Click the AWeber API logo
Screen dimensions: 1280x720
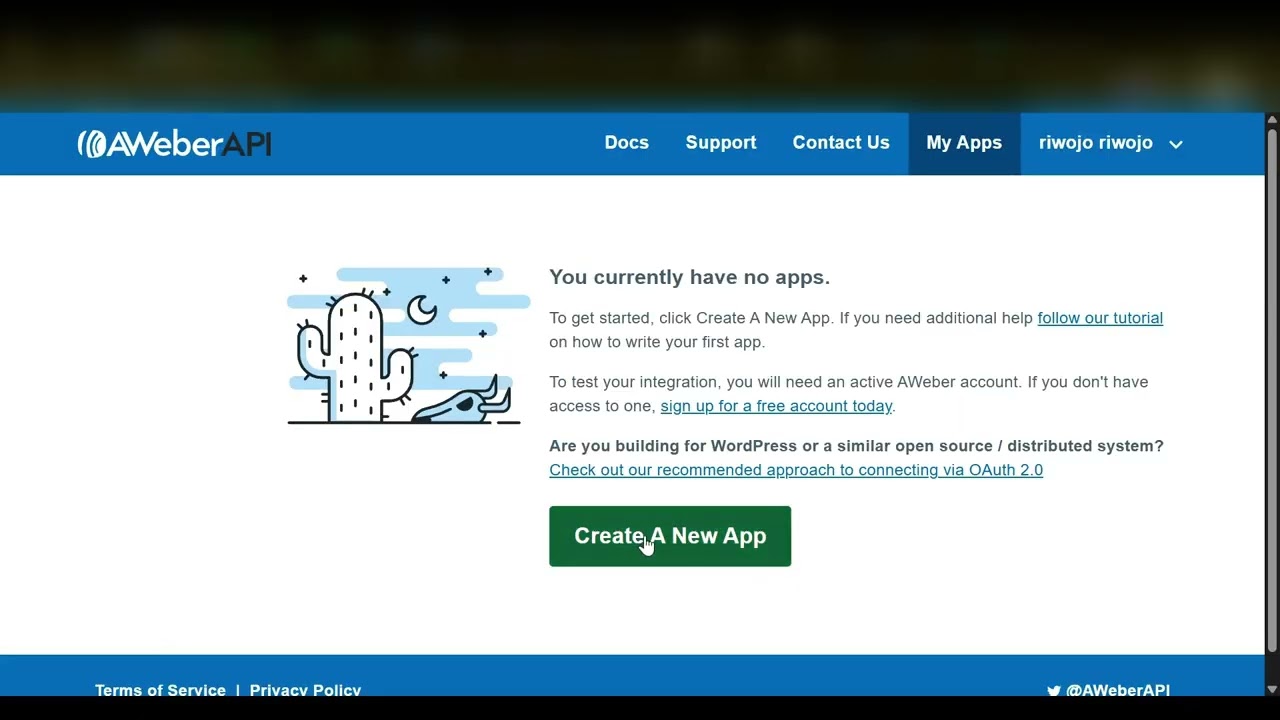tap(175, 144)
